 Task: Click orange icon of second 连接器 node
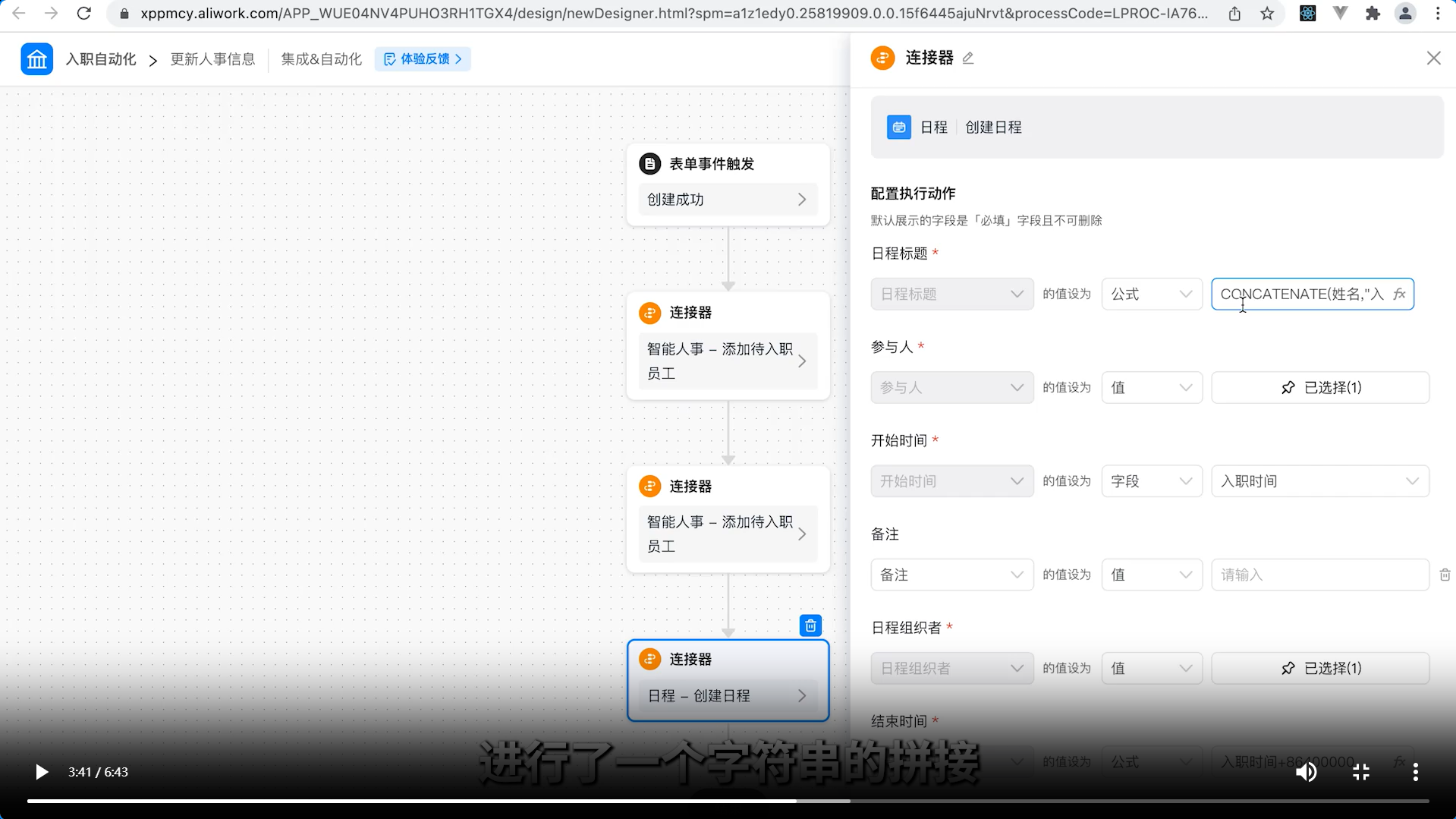tap(649, 486)
